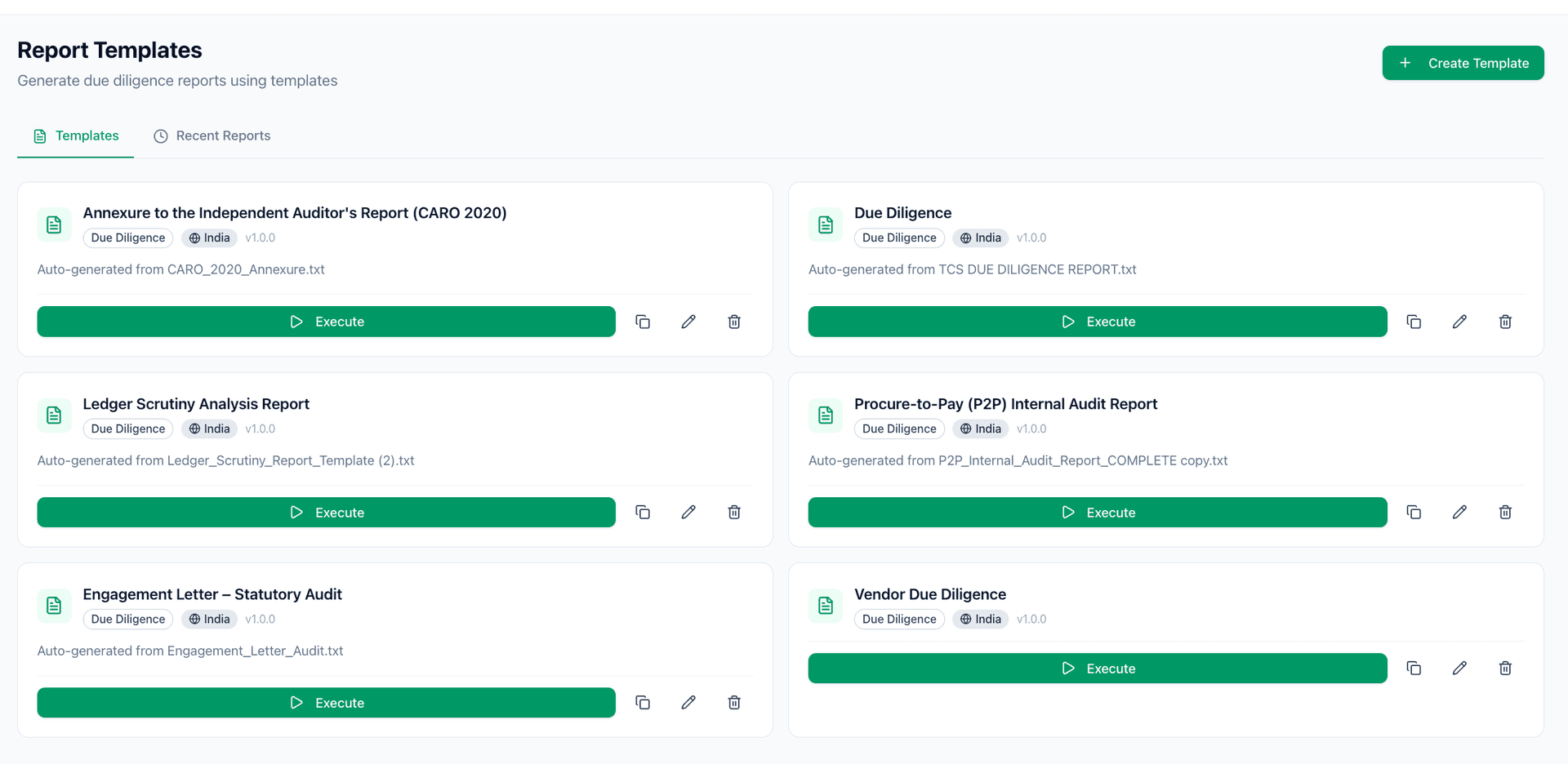The image size is (1568, 764).
Task: Duplicate the CARO 2020 Annexure template
Action: click(x=643, y=322)
